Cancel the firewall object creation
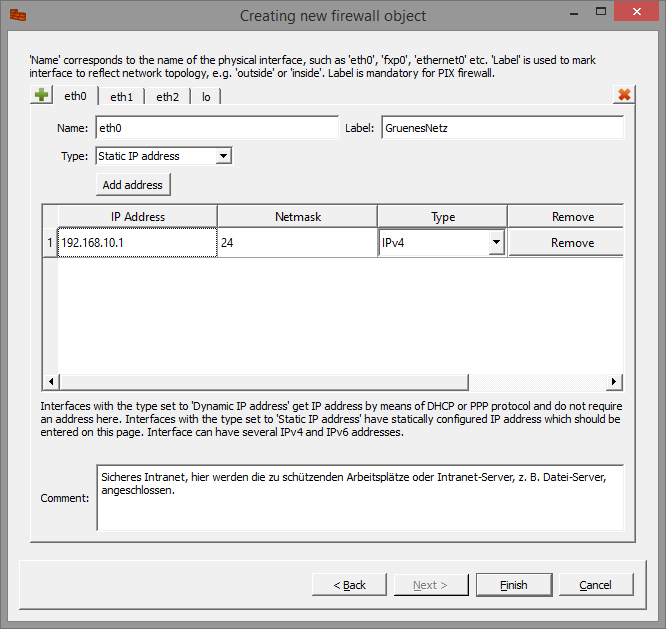Screen dimensions: 666x629 click(x=595, y=585)
